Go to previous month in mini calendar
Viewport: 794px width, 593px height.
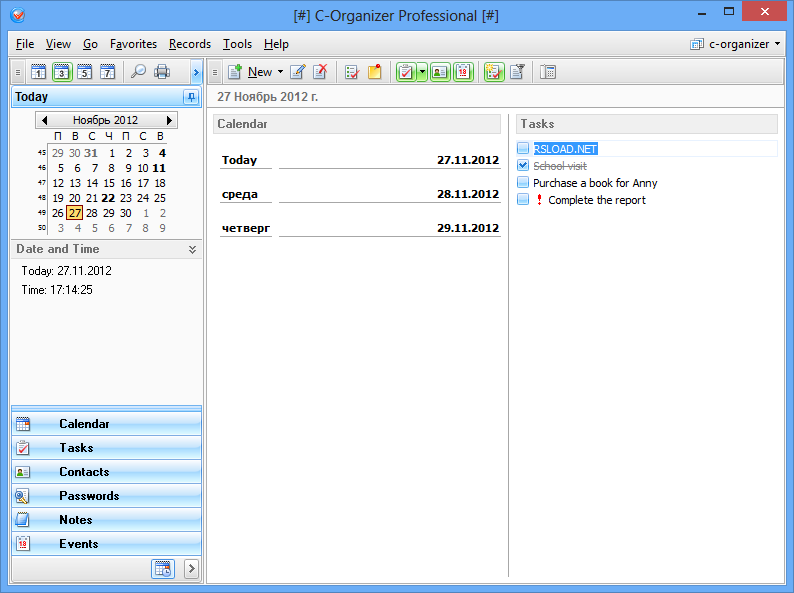[45, 120]
